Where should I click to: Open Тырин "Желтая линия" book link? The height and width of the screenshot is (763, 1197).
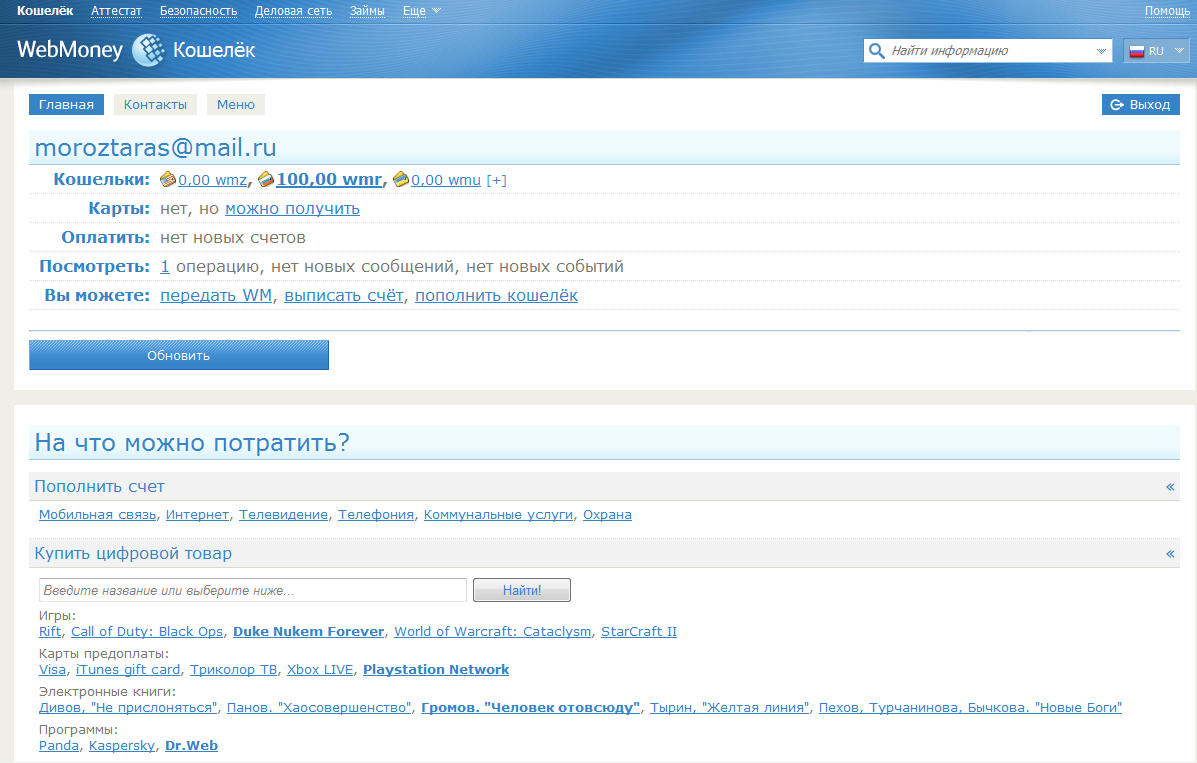point(729,708)
